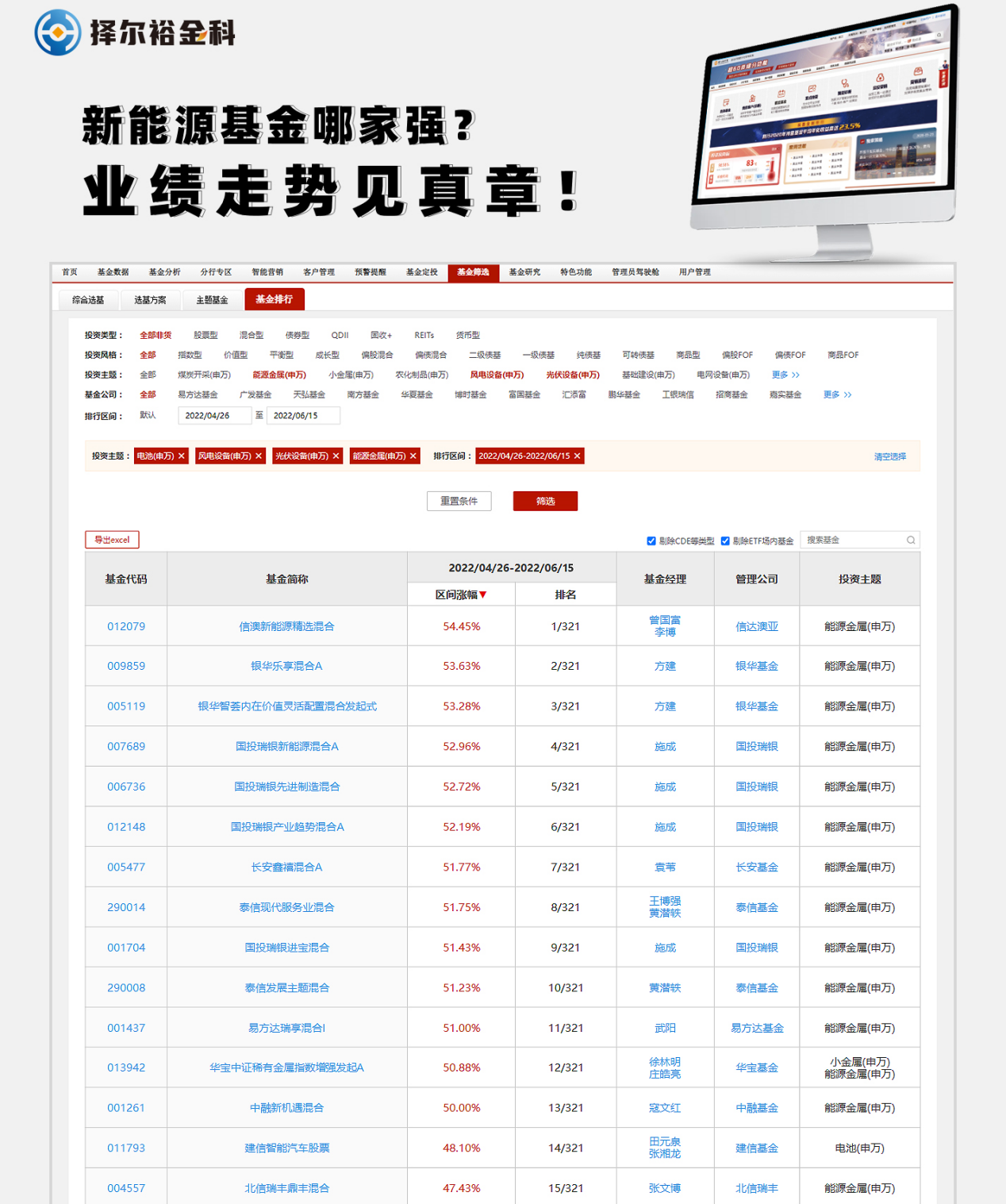Open the 首页 menu item
The width and height of the screenshot is (1006, 1204).
point(70,272)
